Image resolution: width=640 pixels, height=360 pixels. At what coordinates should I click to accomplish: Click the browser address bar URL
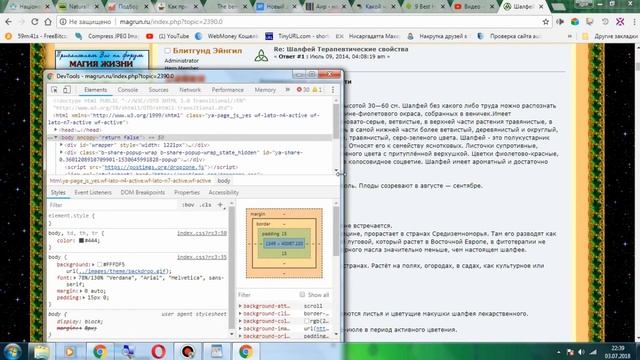[x=171, y=22]
